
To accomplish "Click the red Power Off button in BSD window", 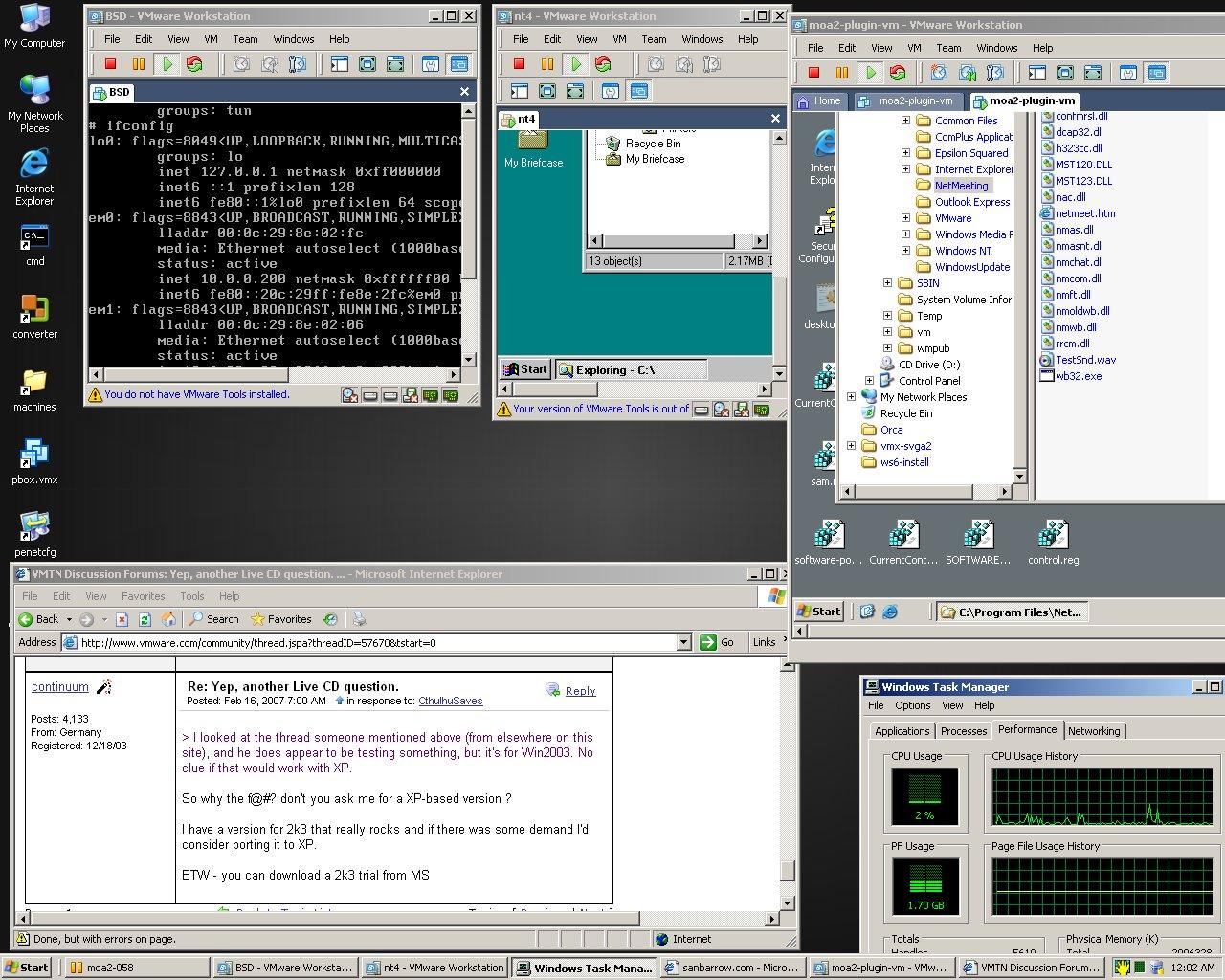I will point(110,64).
